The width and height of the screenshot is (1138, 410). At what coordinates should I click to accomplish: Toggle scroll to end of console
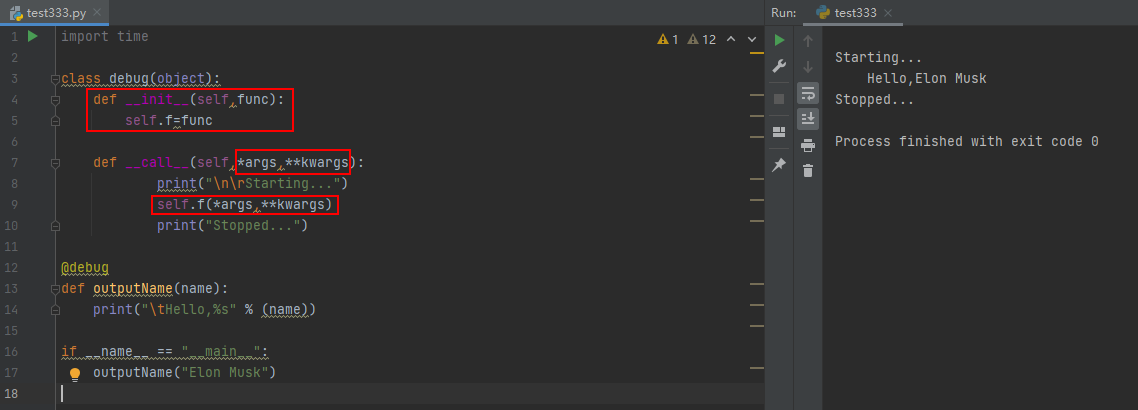808,119
